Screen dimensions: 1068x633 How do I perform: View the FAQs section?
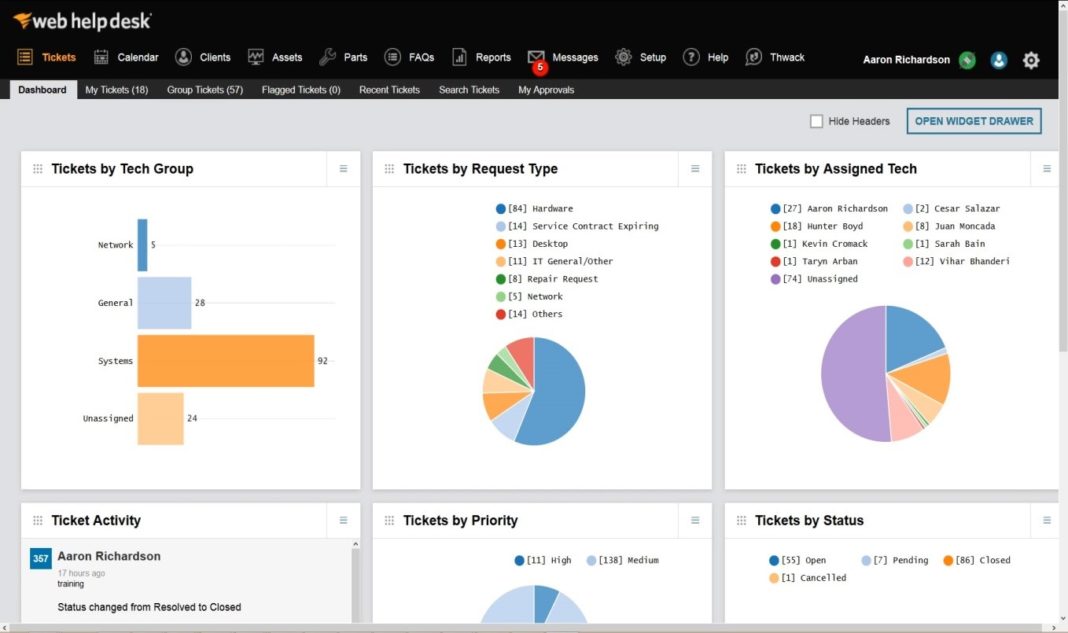tap(420, 57)
